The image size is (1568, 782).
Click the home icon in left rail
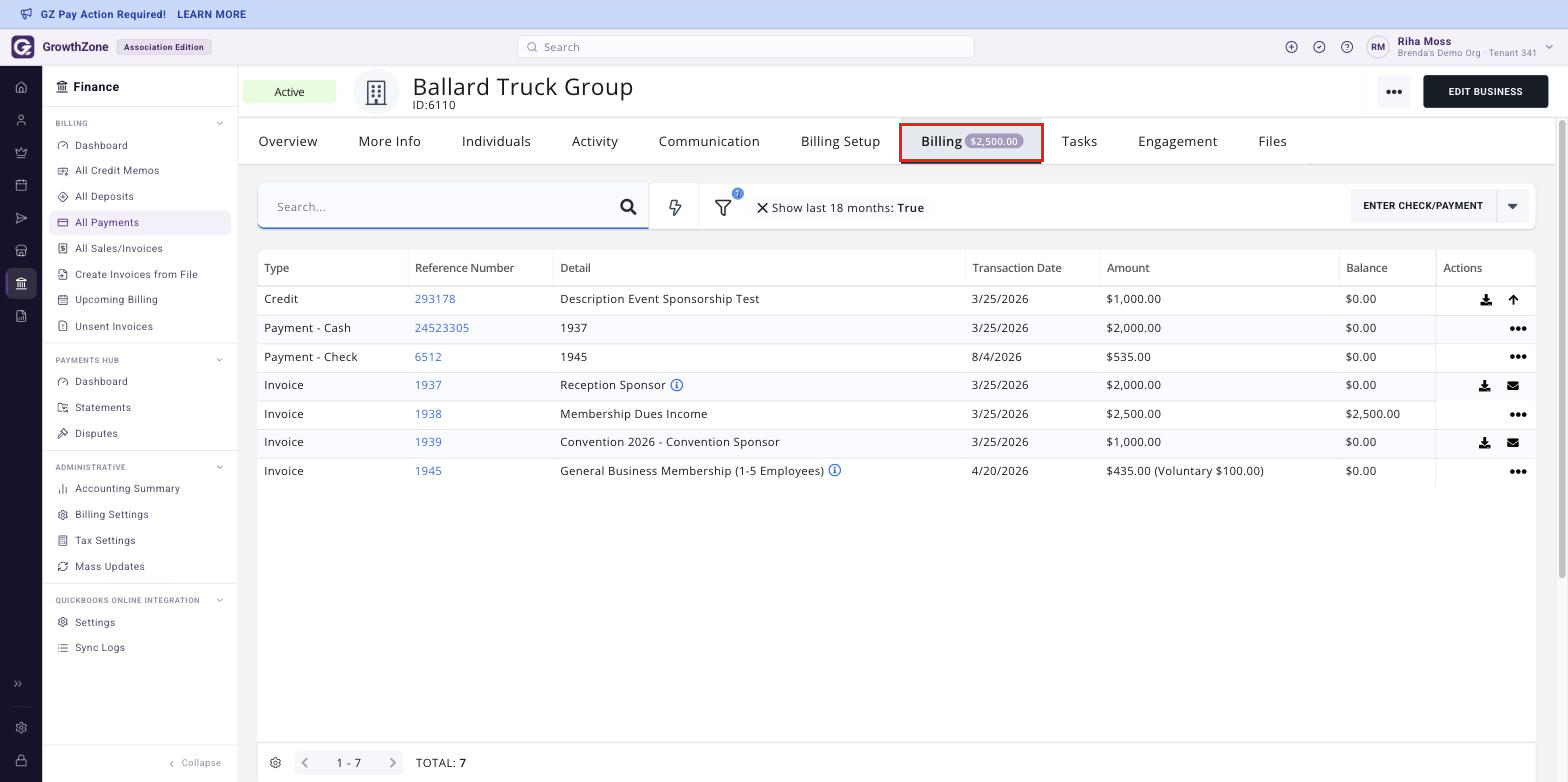(21, 88)
